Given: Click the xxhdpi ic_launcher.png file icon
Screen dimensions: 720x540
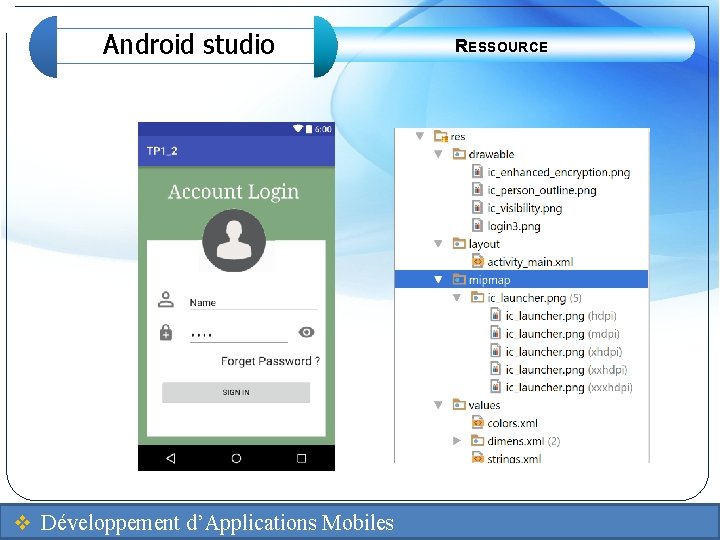Looking at the screenshot, I should click(495, 369).
